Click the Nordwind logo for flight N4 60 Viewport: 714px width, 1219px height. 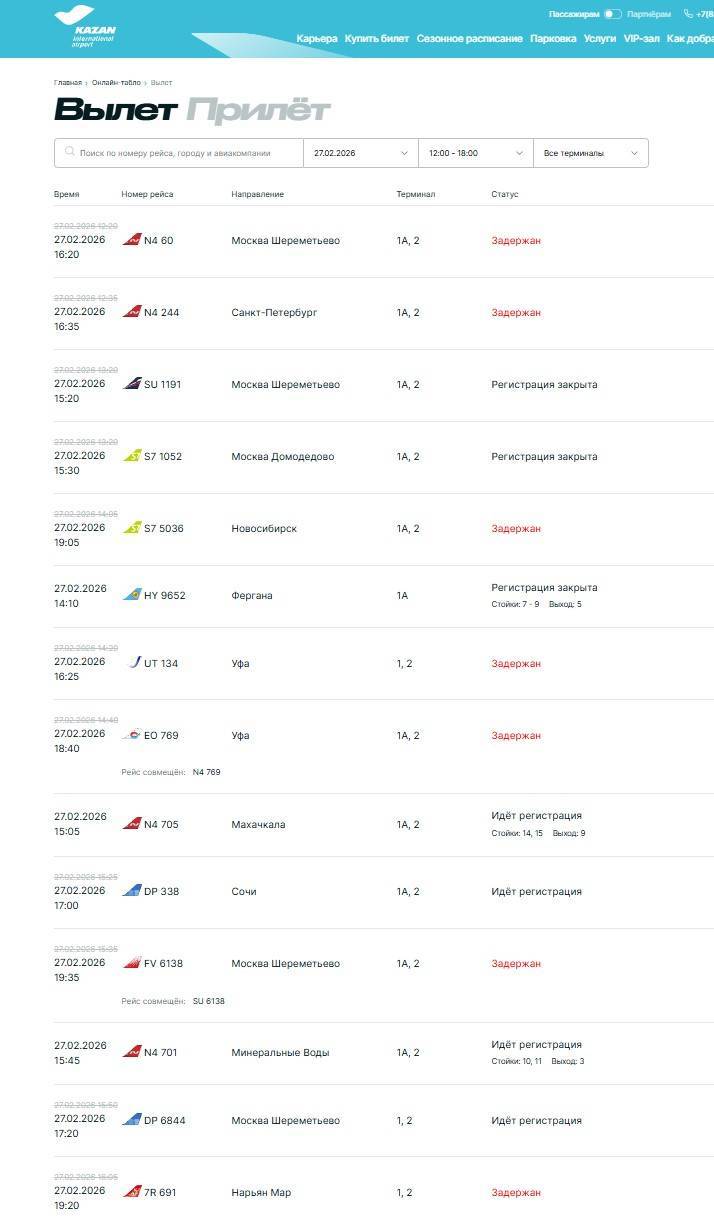(132, 240)
